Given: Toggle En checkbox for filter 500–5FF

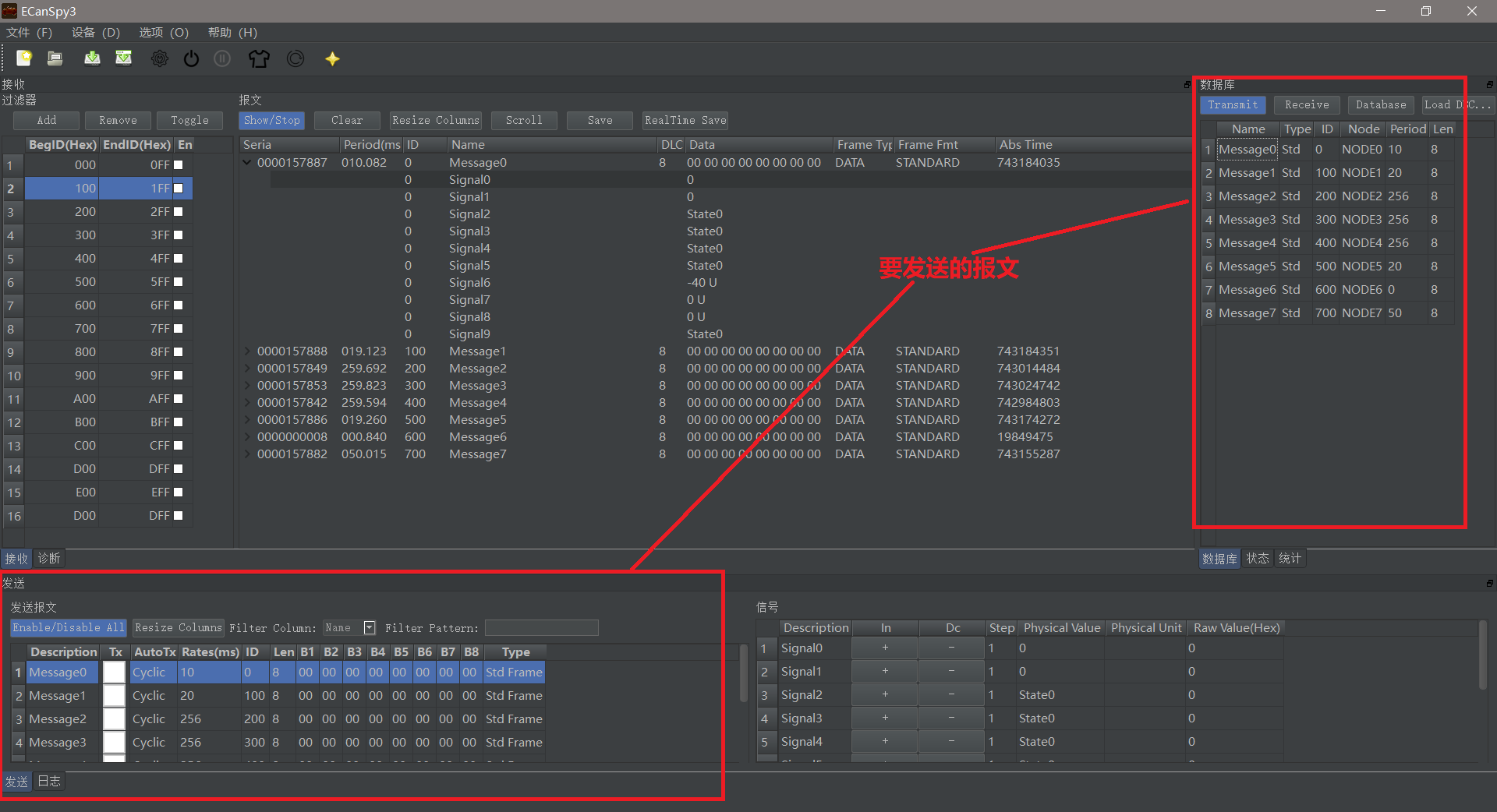Looking at the screenshot, I should click(178, 282).
